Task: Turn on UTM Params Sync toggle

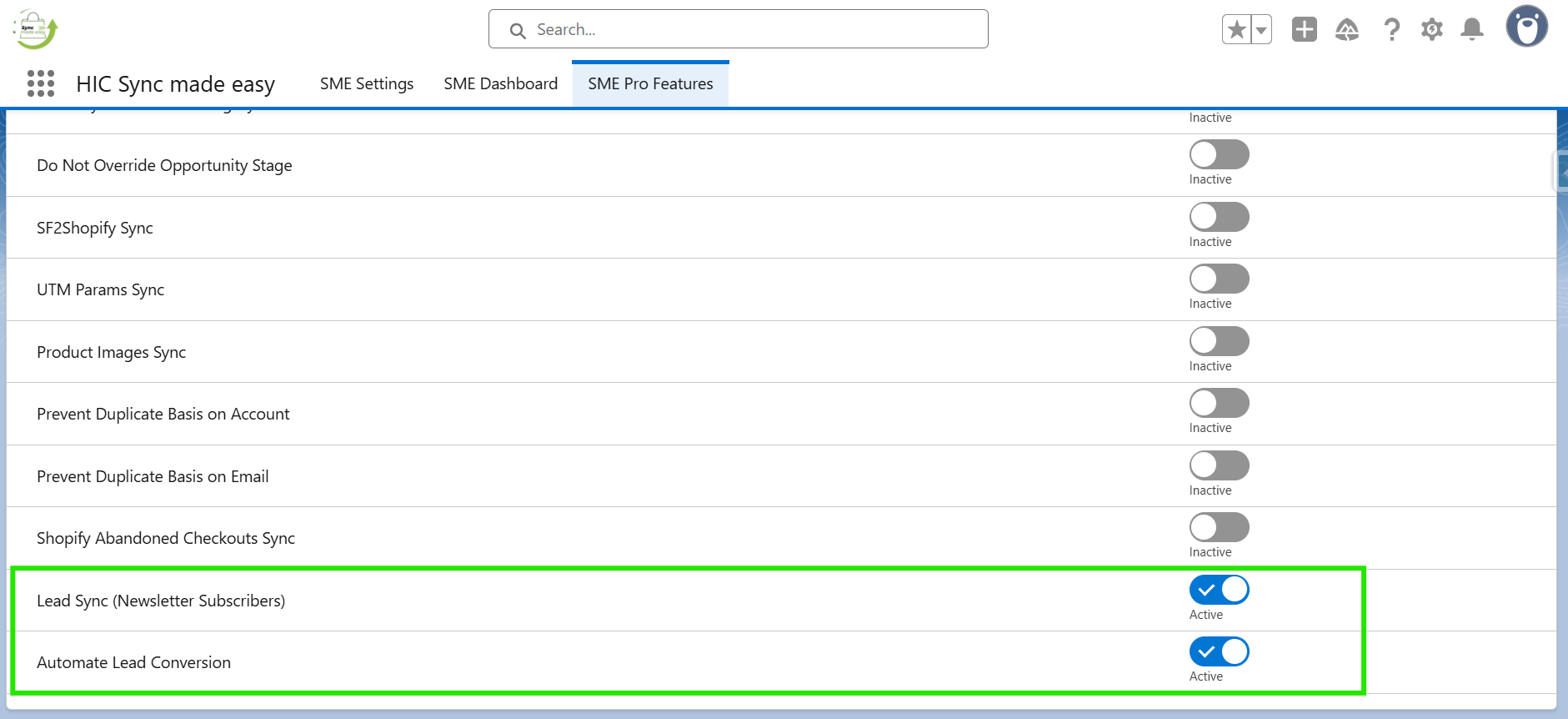Action: (1219, 279)
